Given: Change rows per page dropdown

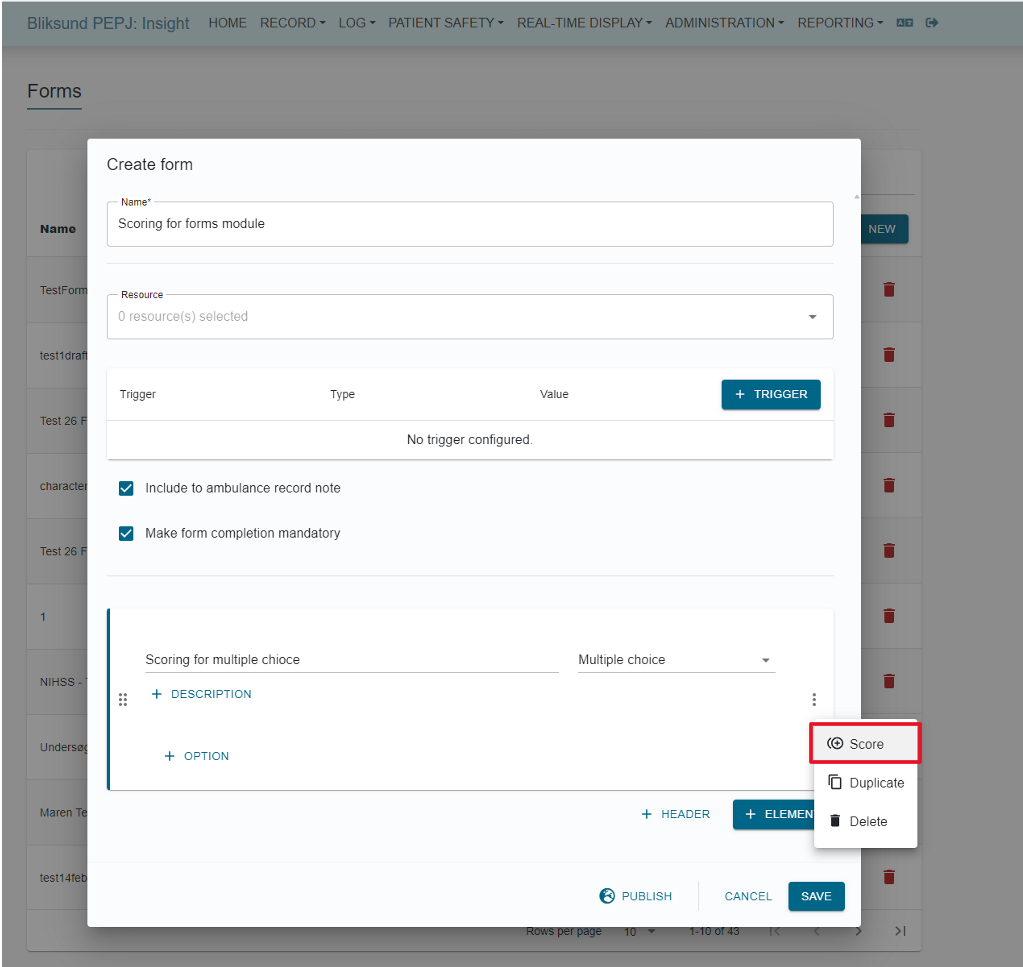Looking at the screenshot, I should click(x=639, y=931).
